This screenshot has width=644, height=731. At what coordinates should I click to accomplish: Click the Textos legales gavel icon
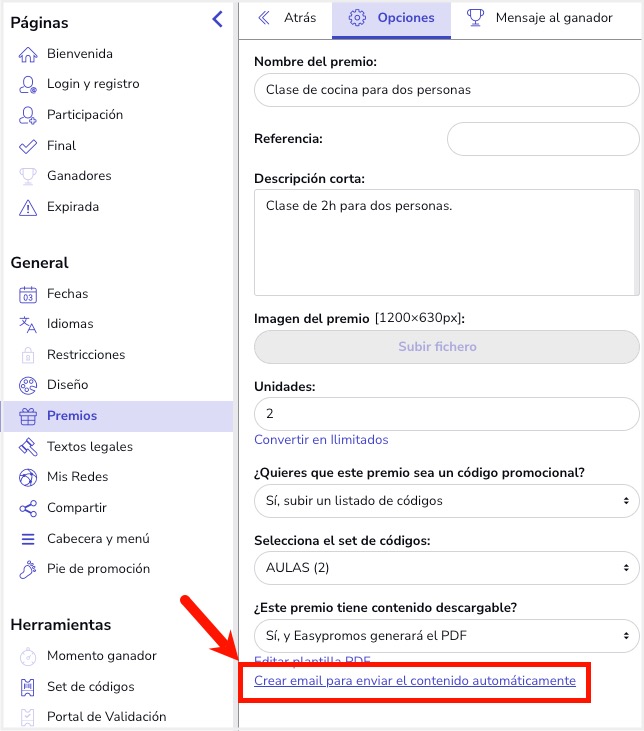coord(28,447)
